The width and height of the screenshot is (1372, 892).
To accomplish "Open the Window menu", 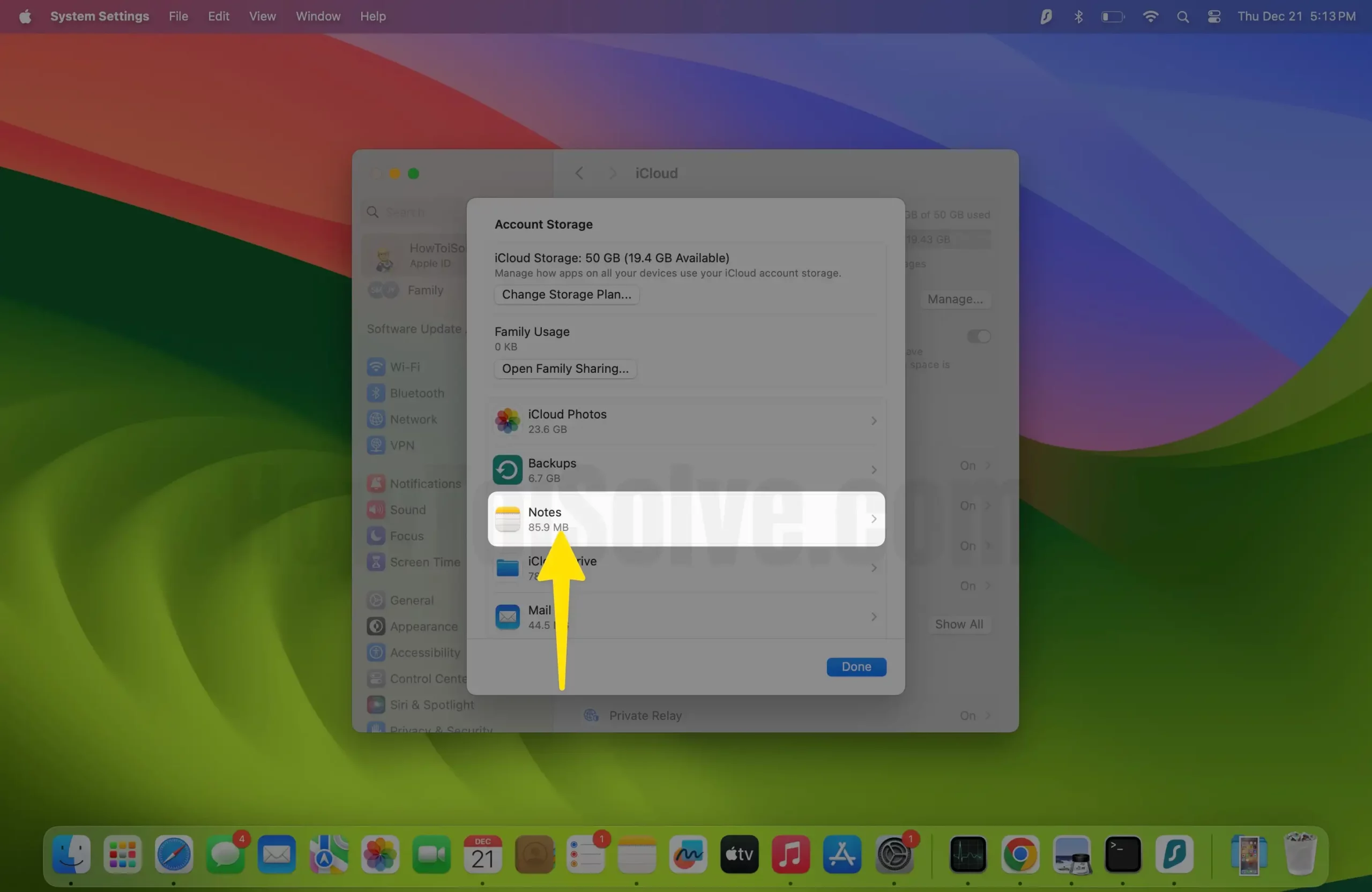I will [318, 16].
